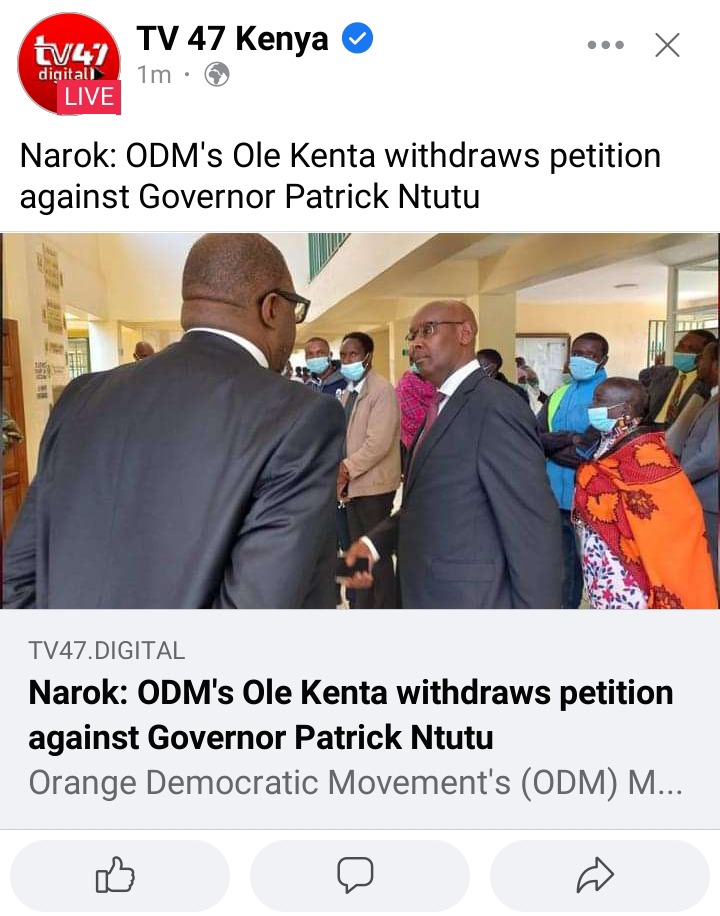Open the TV 47 Kenya page name

coord(232,39)
